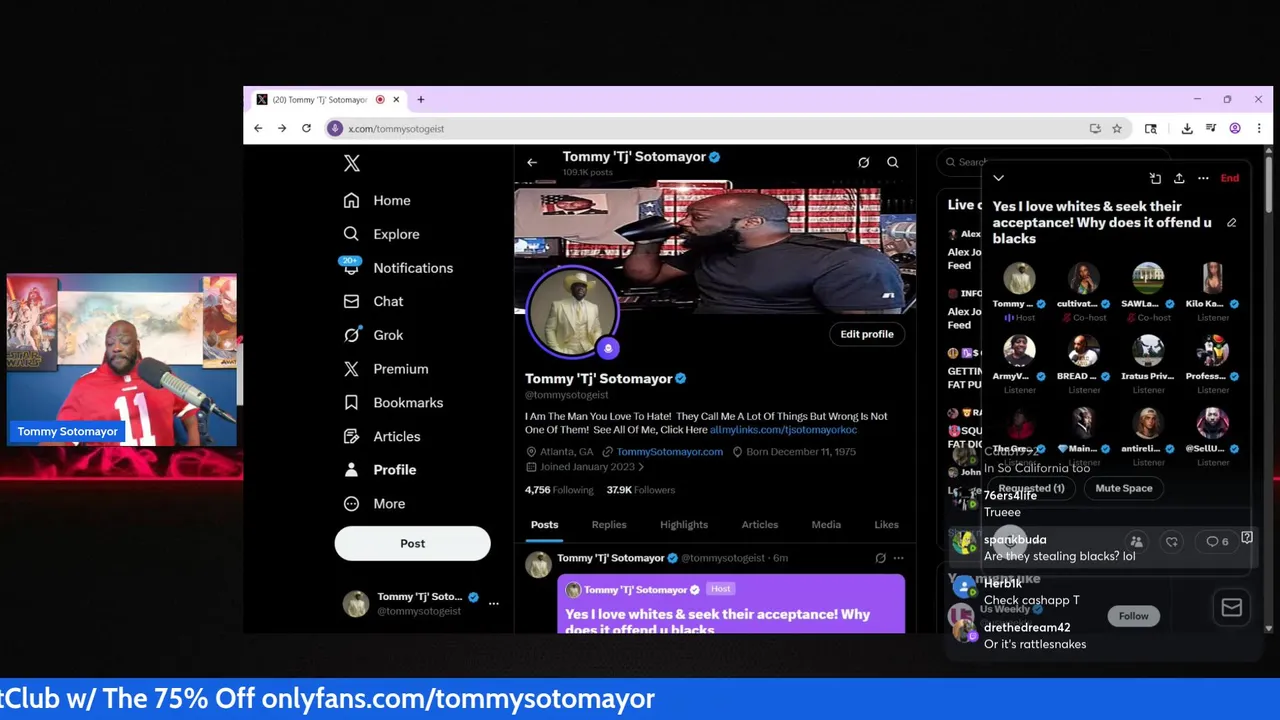1280x720 pixels.
Task: Click the browser forward navigation arrow
Action: pos(282,128)
